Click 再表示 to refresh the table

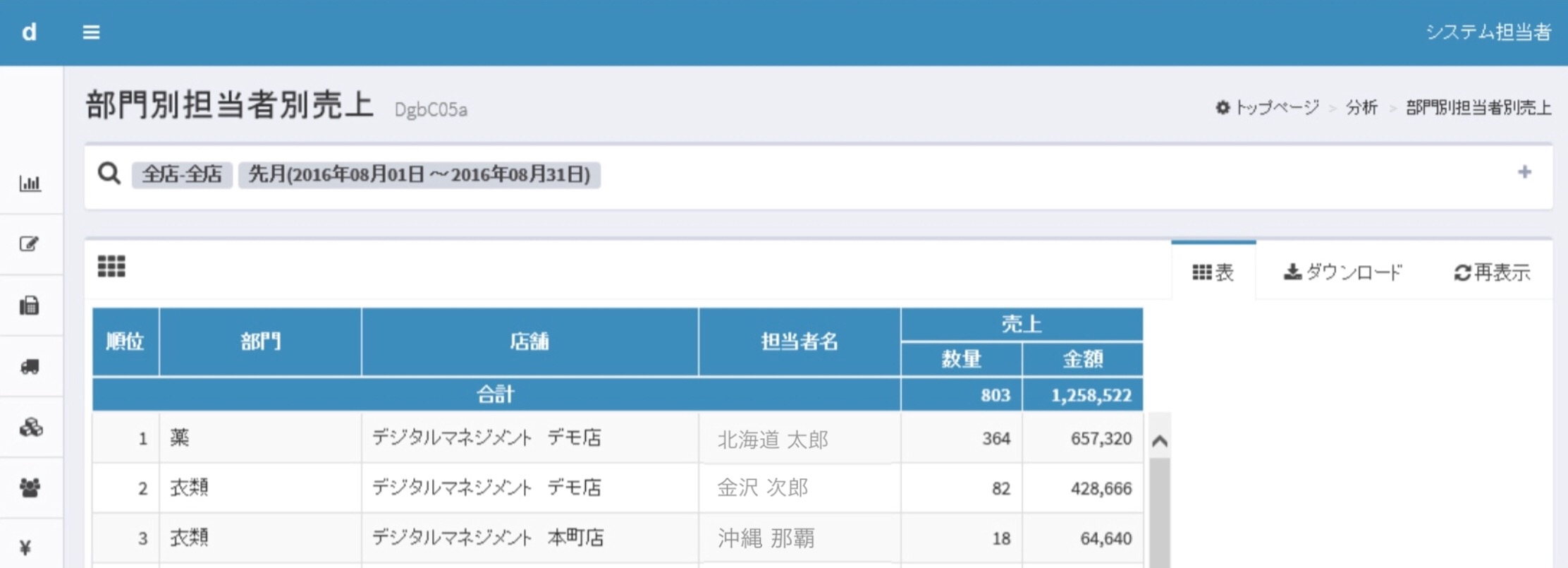tap(1493, 272)
